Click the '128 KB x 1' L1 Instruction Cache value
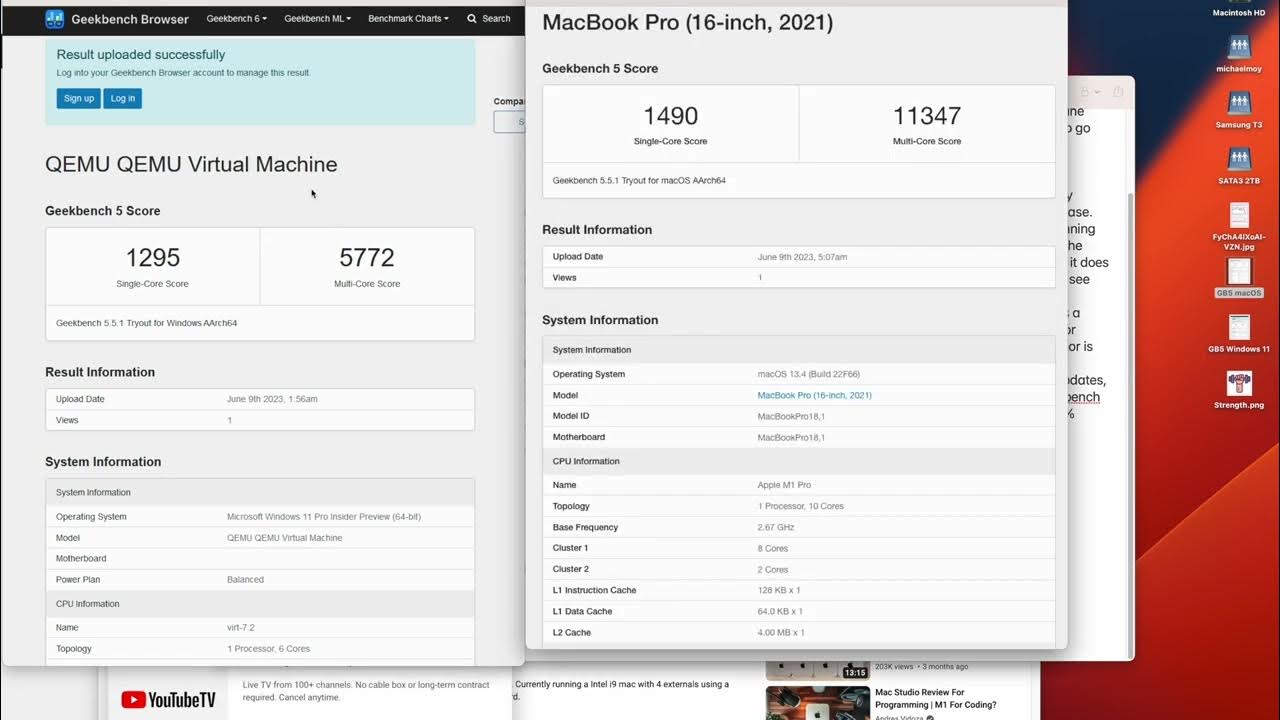 point(779,590)
